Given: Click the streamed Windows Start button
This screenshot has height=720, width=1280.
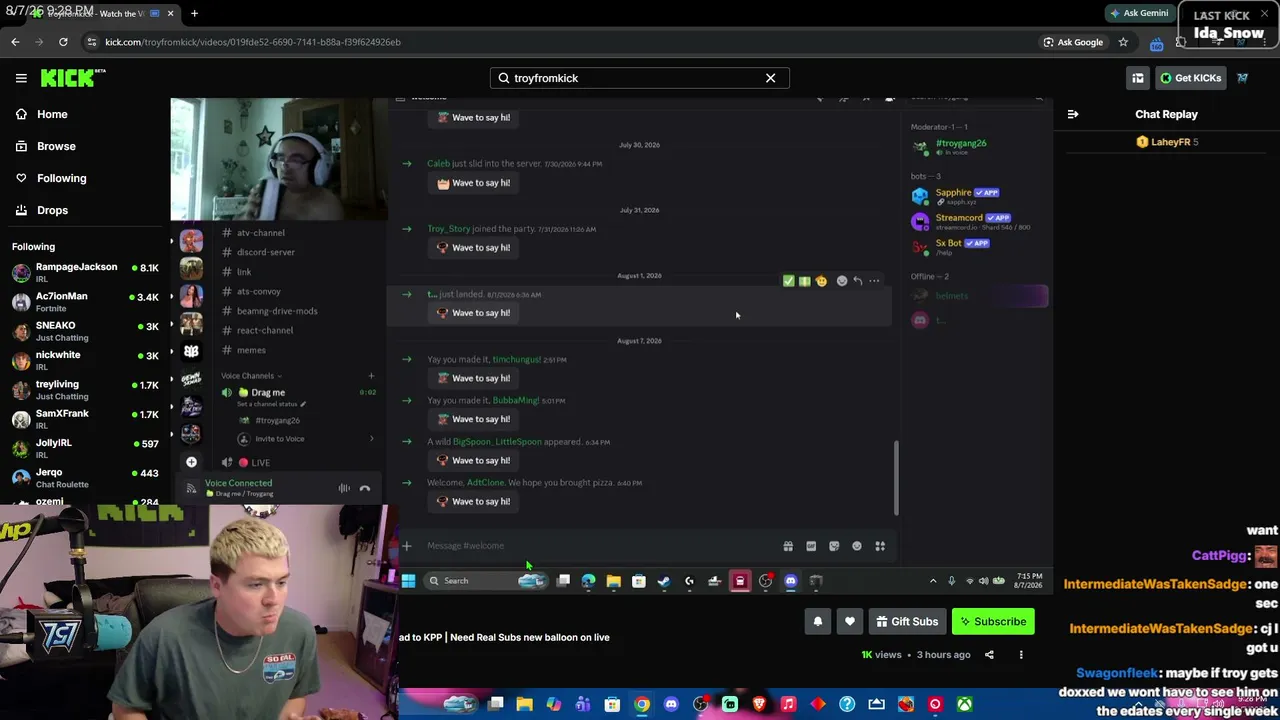Looking at the screenshot, I should (408, 581).
